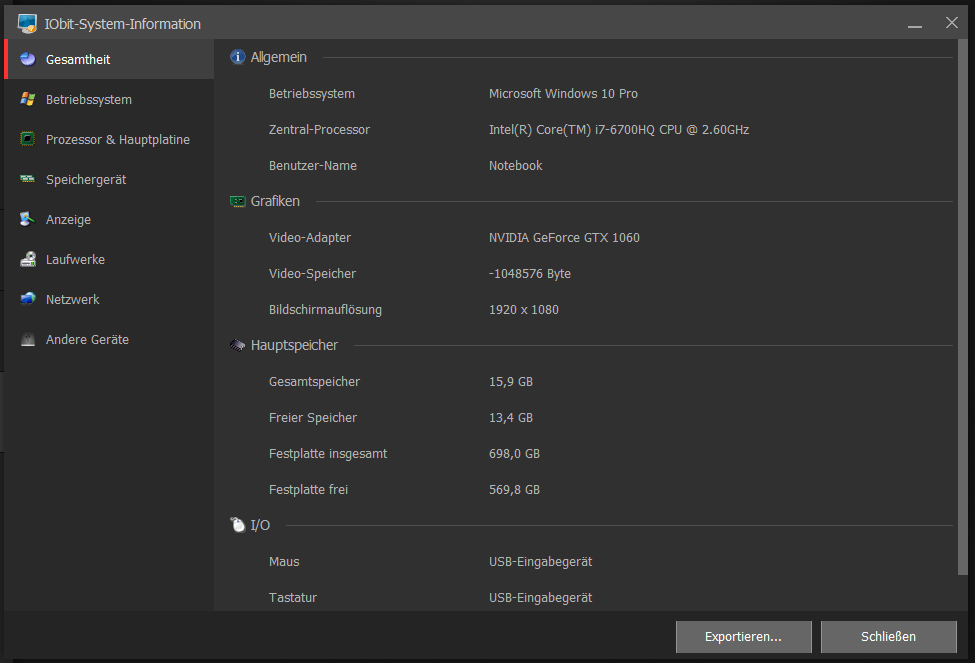This screenshot has height=663, width=975.
Task: Click the Benutzer-Name label
Action: click(x=313, y=165)
